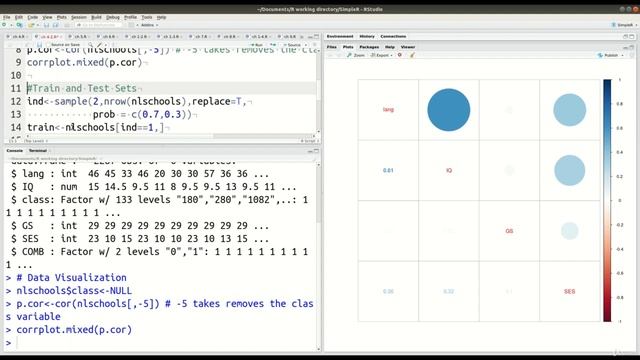Viewport: 640px width, 360px height.
Task: Click the editor save document icon
Action: pos(39,45)
